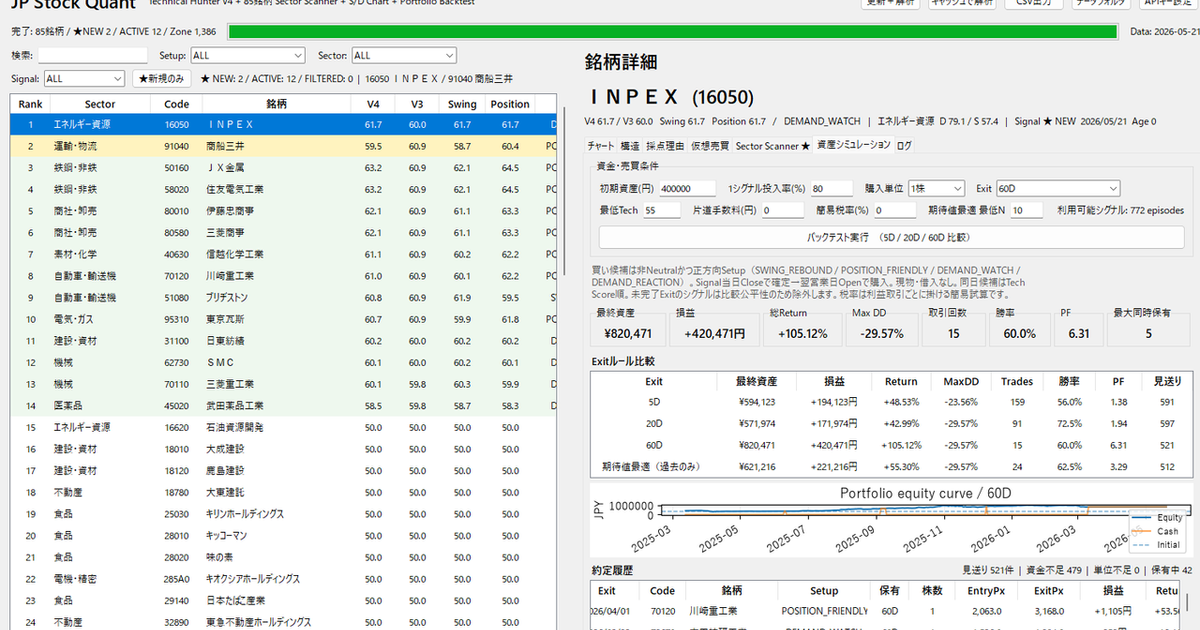The image size is (1200, 630).
Task: Click the ★新規のみ filter button
Action: point(162,78)
